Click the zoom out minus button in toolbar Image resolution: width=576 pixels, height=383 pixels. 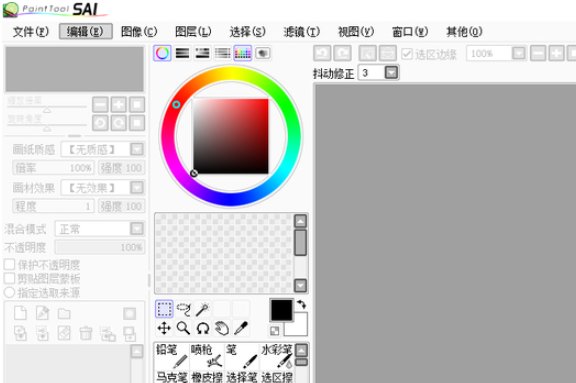(x=538, y=54)
